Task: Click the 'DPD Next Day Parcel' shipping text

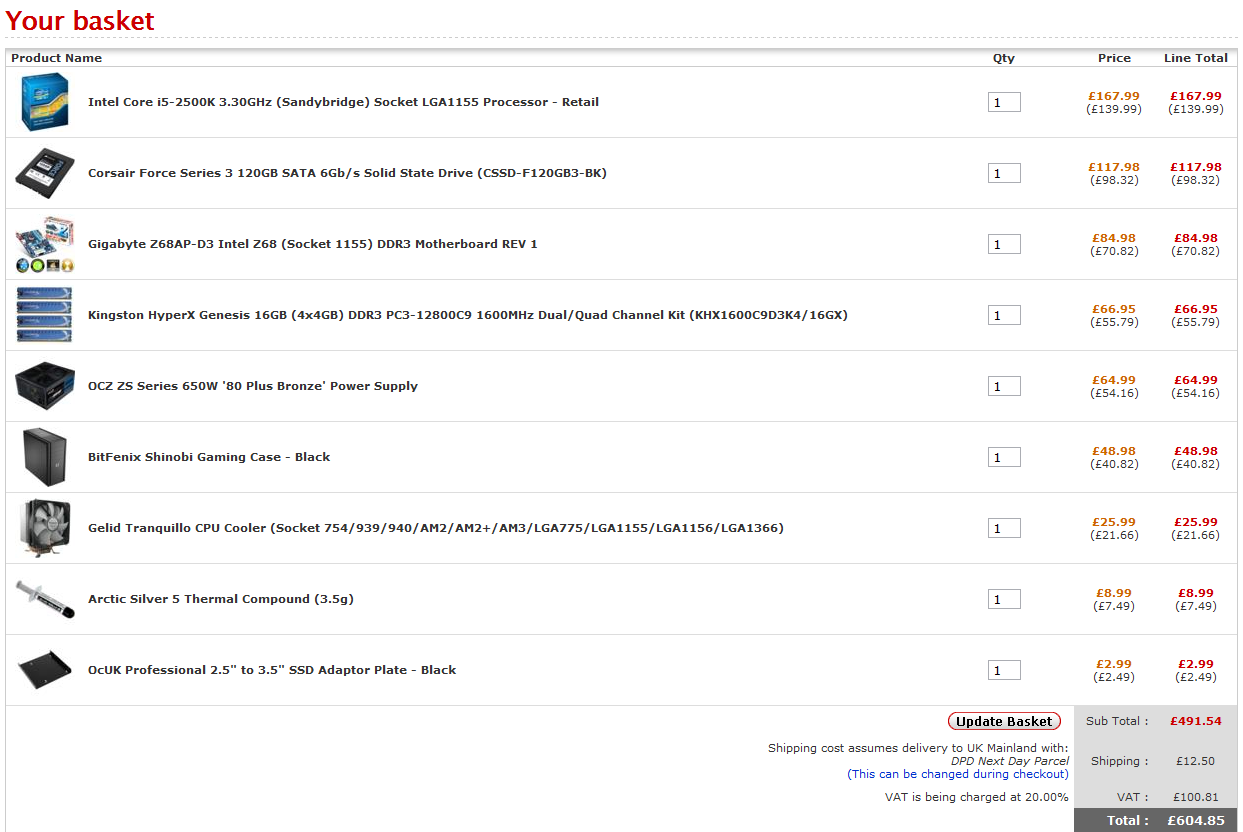Action: tap(1010, 761)
